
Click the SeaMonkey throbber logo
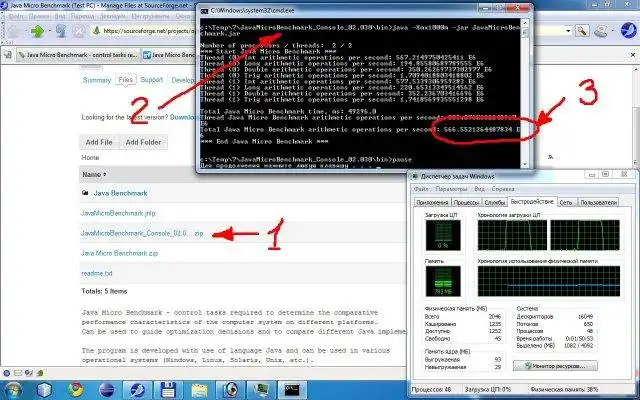pos(628,31)
